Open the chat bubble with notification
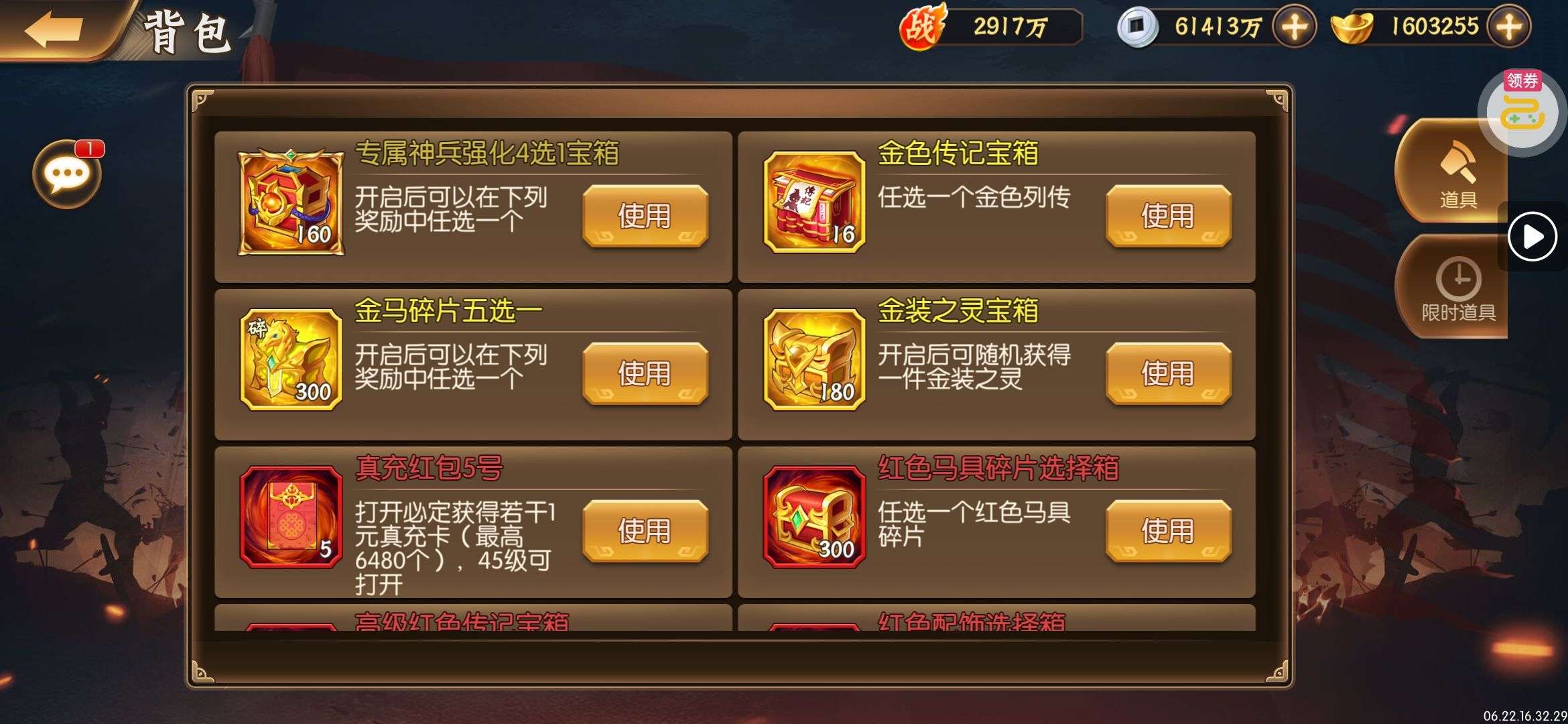The height and width of the screenshot is (724, 1568). click(x=68, y=174)
